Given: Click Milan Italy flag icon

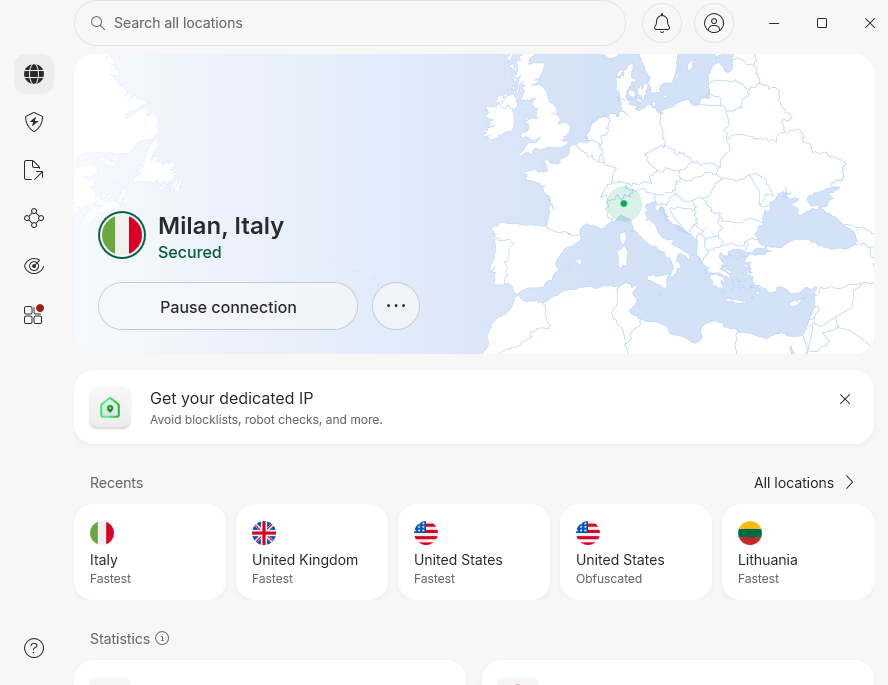Looking at the screenshot, I should [122, 235].
